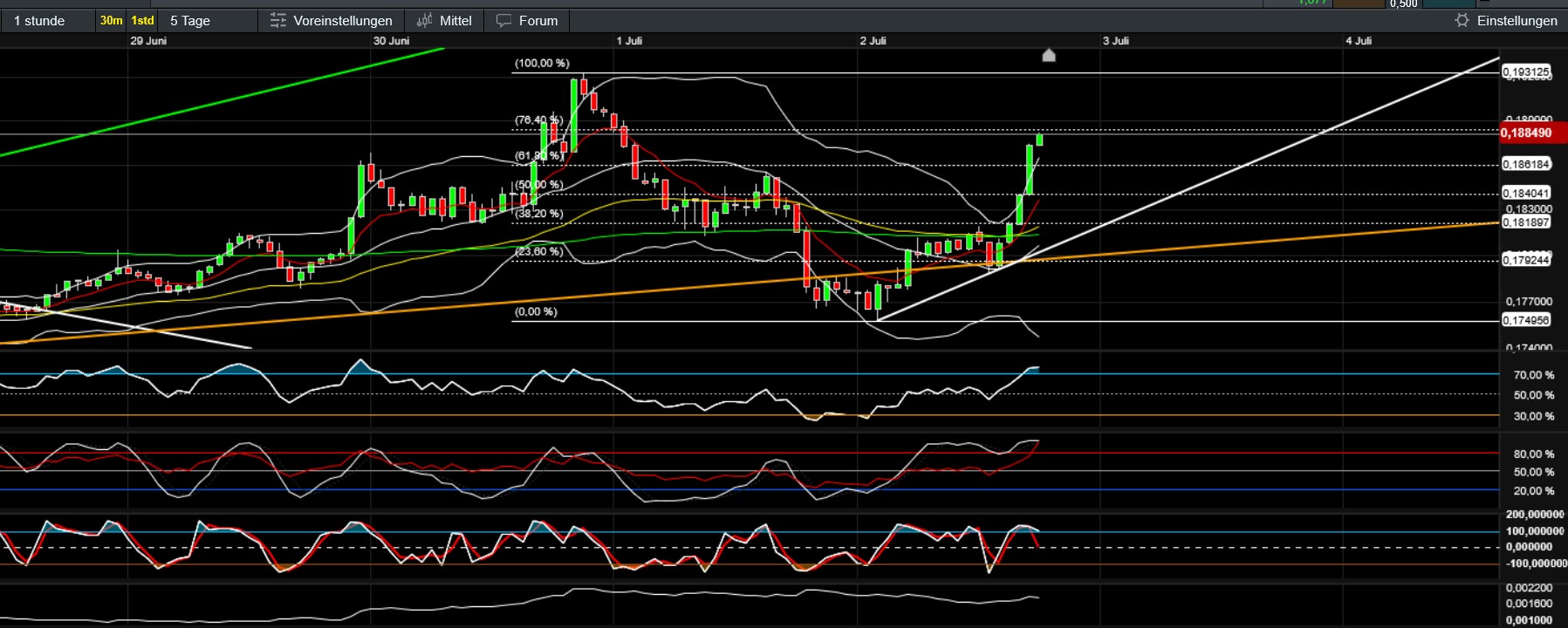Activate the 1std timeframe shortcut
This screenshot has height=628, width=1568.
[x=142, y=20]
